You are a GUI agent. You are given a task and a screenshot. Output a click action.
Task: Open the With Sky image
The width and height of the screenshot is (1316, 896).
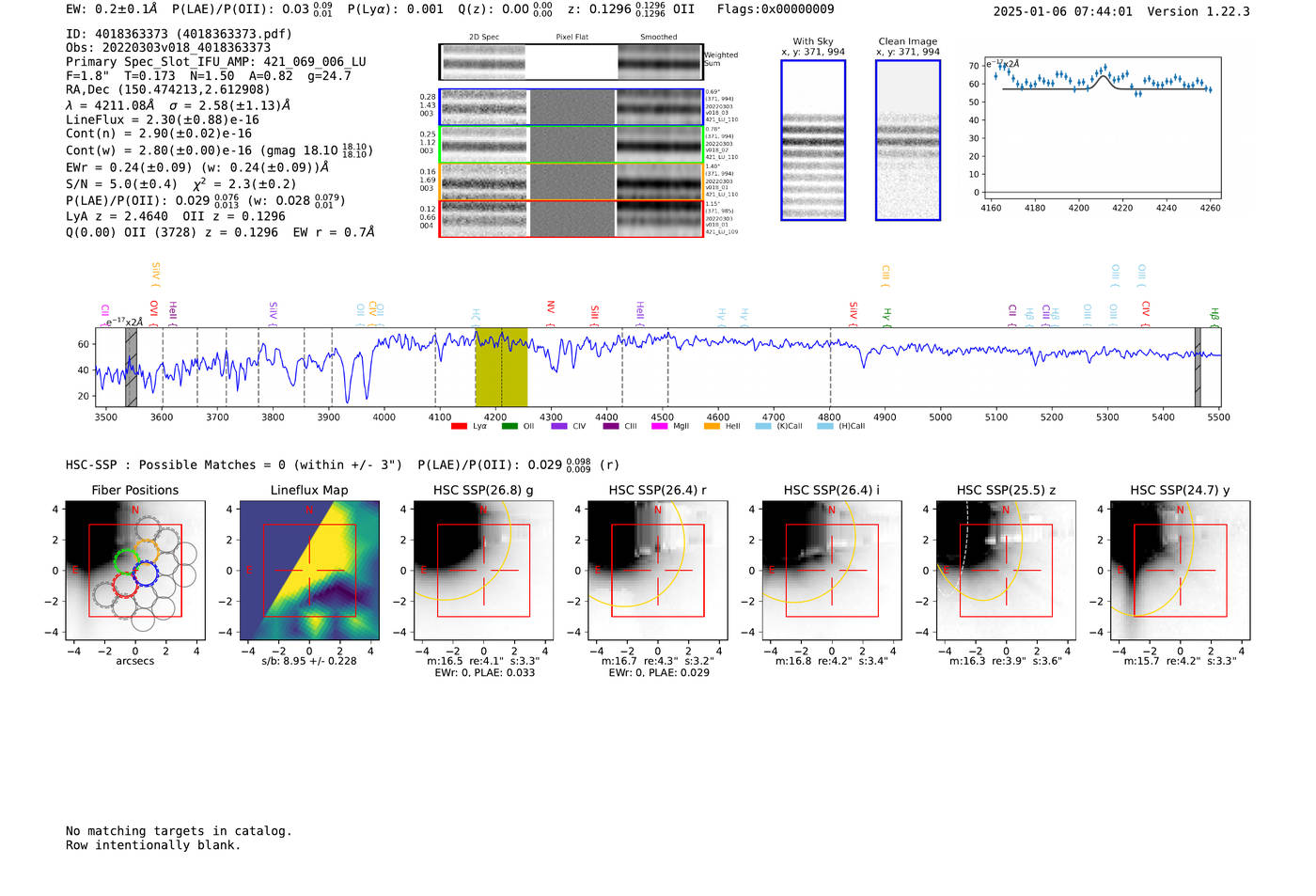(813, 140)
